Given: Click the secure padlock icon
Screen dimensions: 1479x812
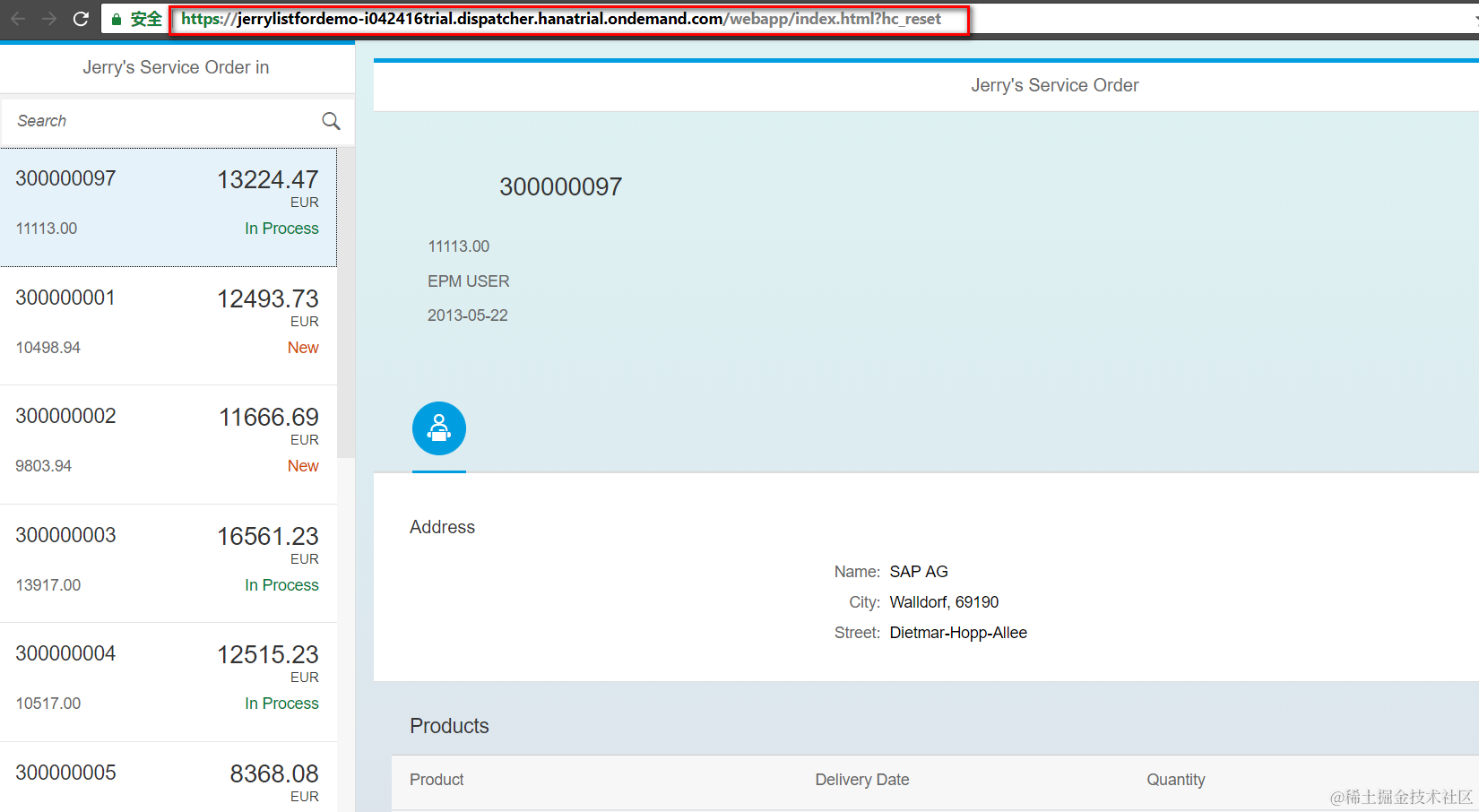Looking at the screenshot, I should pyautogui.click(x=117, y=19).
